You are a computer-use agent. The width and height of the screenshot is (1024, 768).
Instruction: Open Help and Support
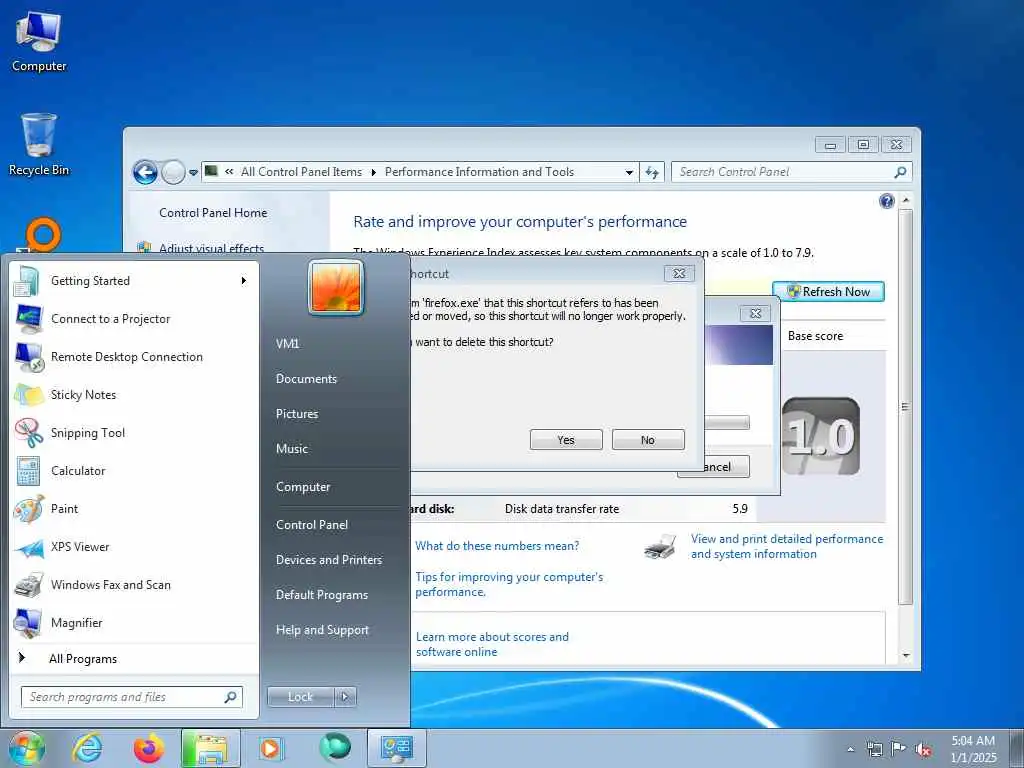click(x=323, y=630)
